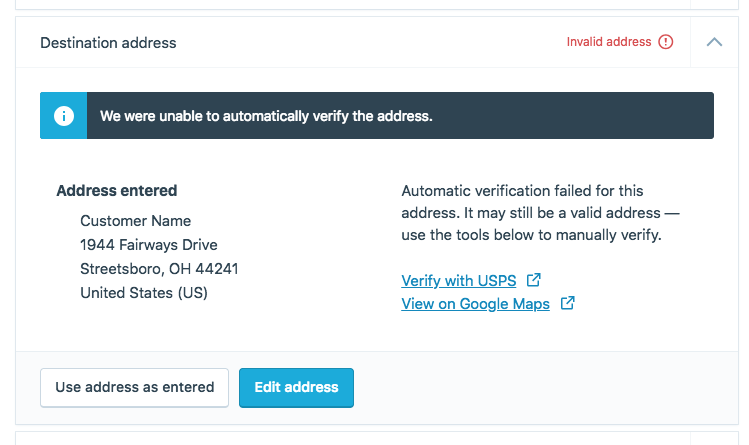
Task: Click the collapsed panel below Destination address
Action: pos(377,438)
